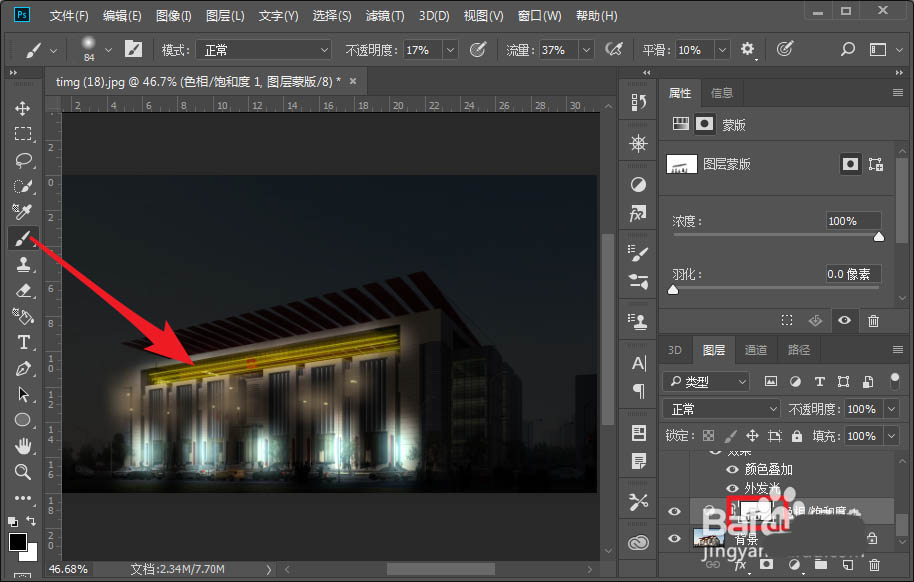Toggle pressure for size button

(x=785, y=50)
